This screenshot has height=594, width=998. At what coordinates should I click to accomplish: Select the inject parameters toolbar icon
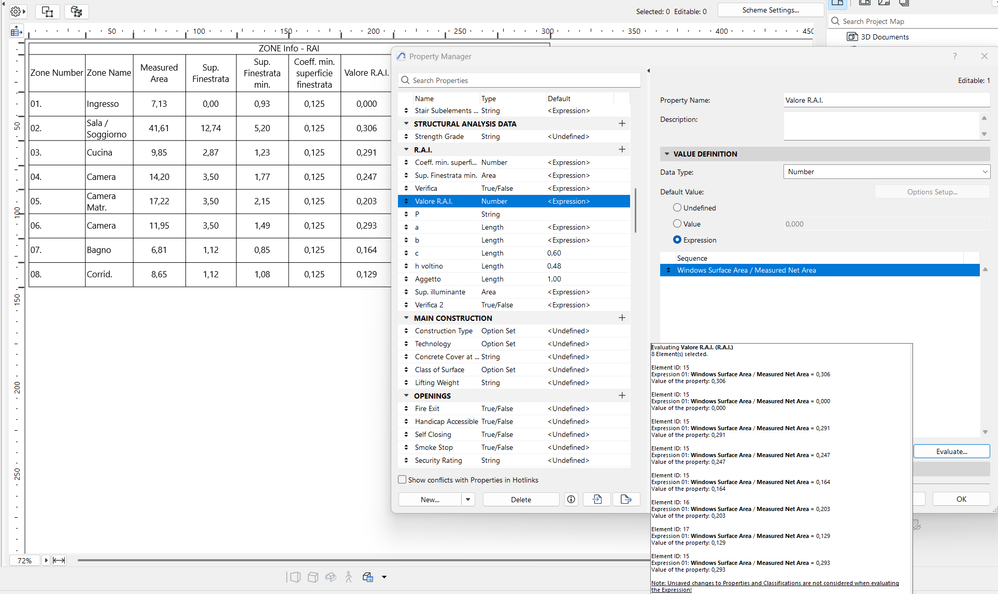(x=76, y=10)
